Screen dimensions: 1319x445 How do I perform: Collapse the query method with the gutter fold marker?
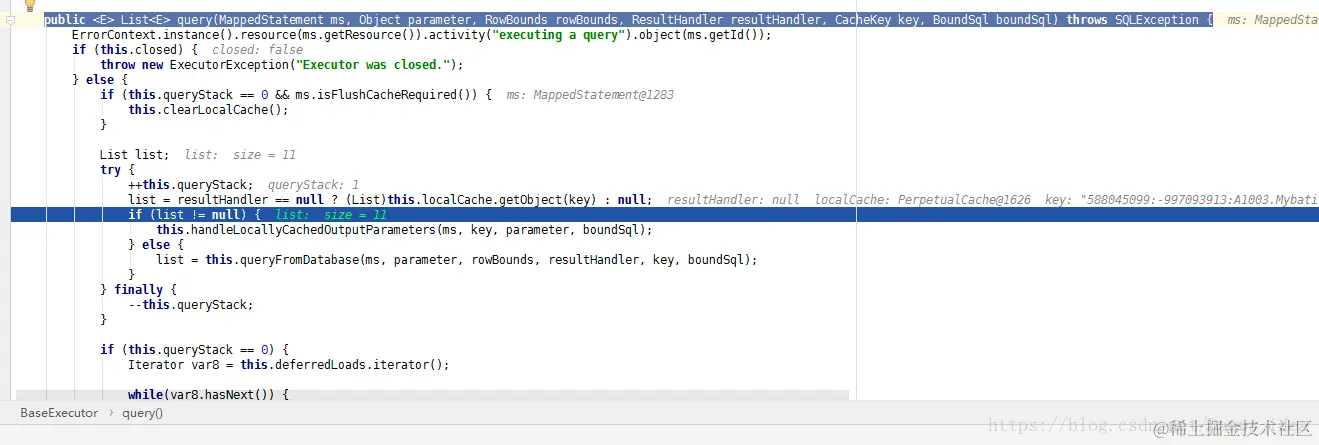[x=10, y=20]
